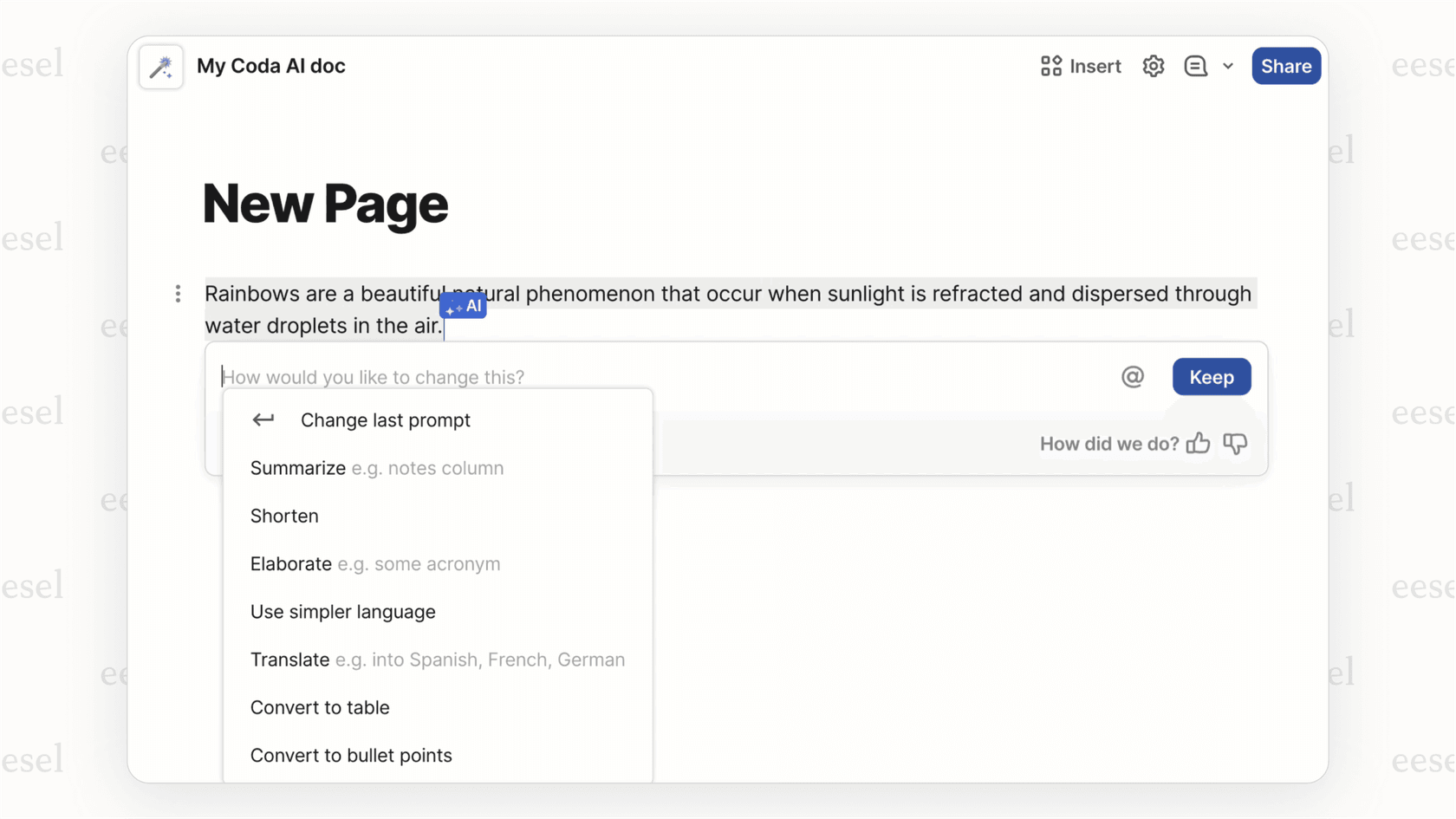
Task: Pick Convert to bullet points
Action: pos(351,755)
